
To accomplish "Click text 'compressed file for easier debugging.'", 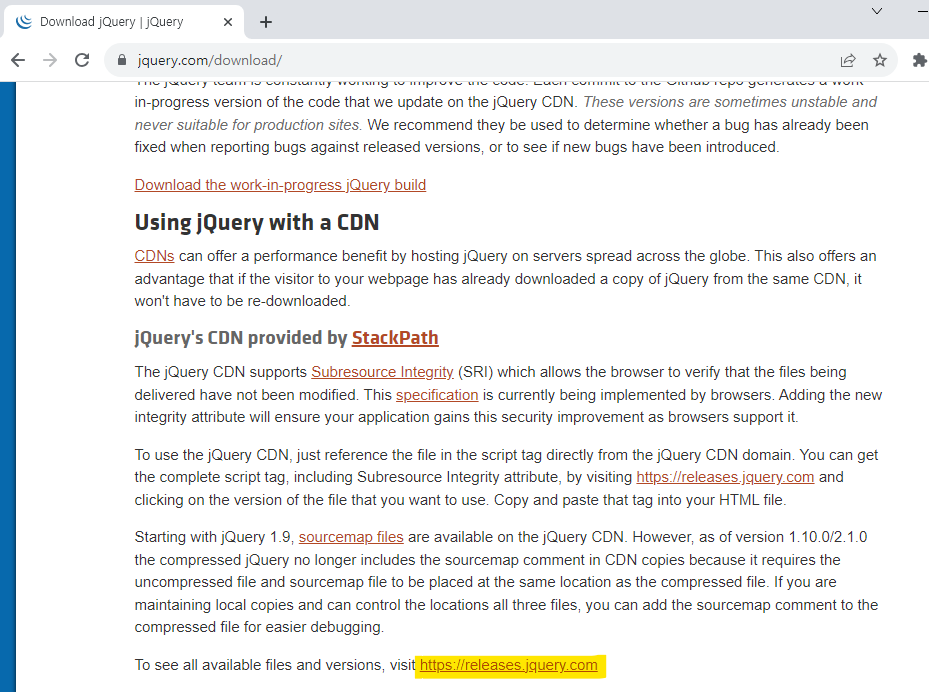I will 259,627.
